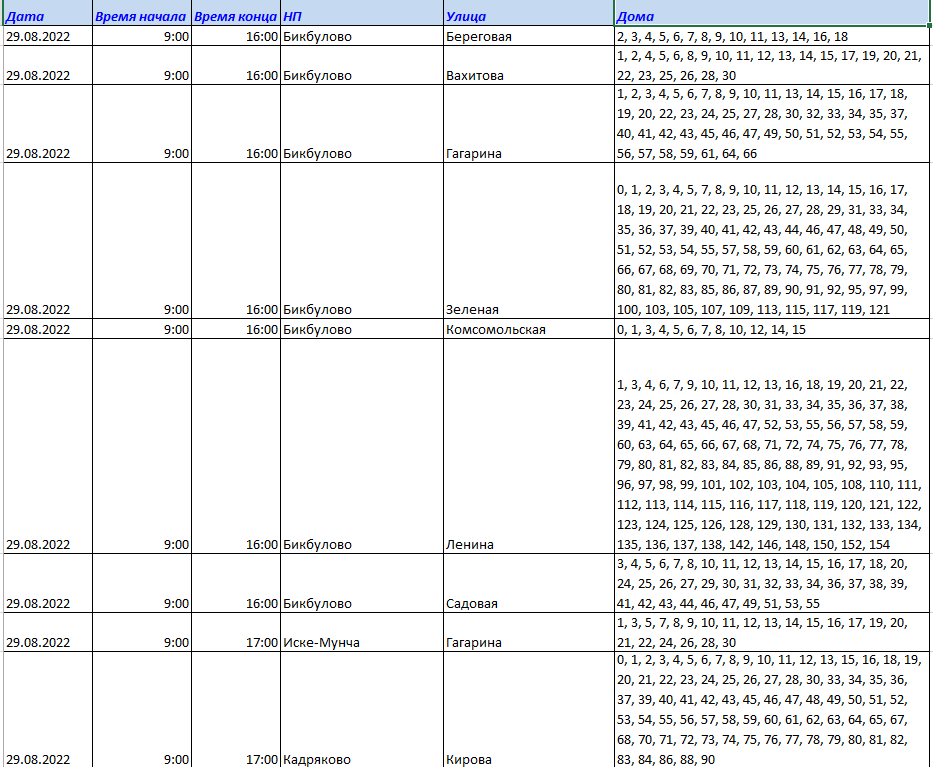This screenshot has width=933, height=767.
Task: Click the 'Иске-Мунча' settlement cell
Action: 361,642
